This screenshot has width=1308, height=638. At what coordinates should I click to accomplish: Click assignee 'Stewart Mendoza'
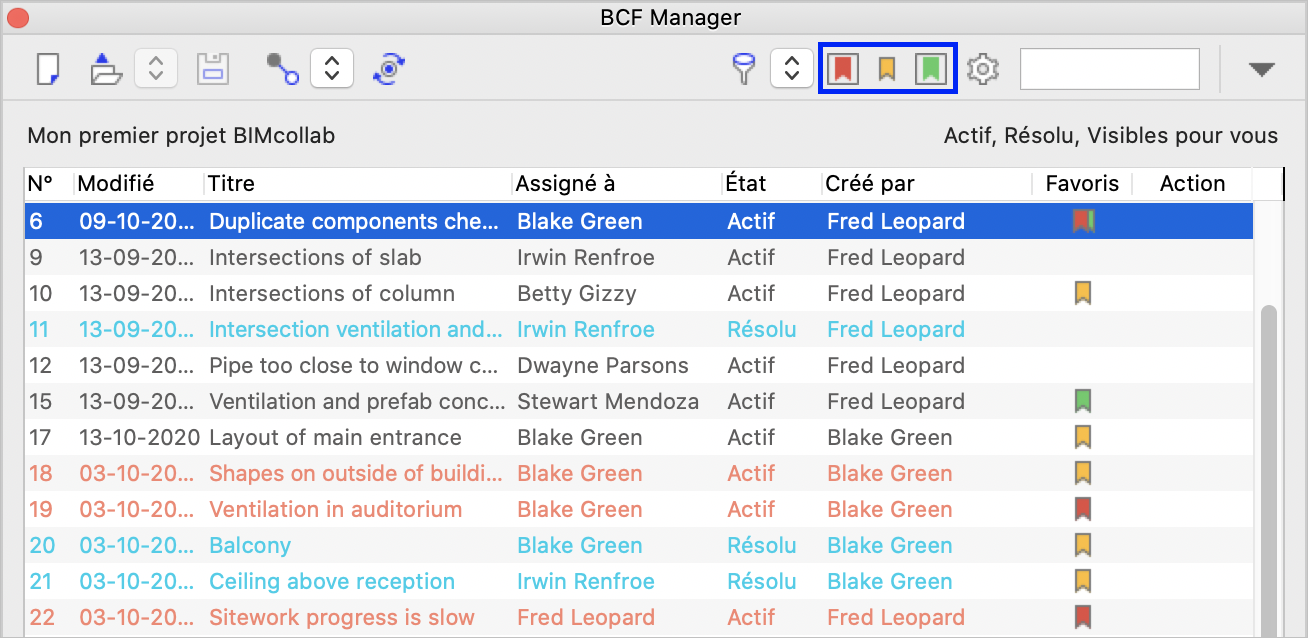click(x=608, y=401)
